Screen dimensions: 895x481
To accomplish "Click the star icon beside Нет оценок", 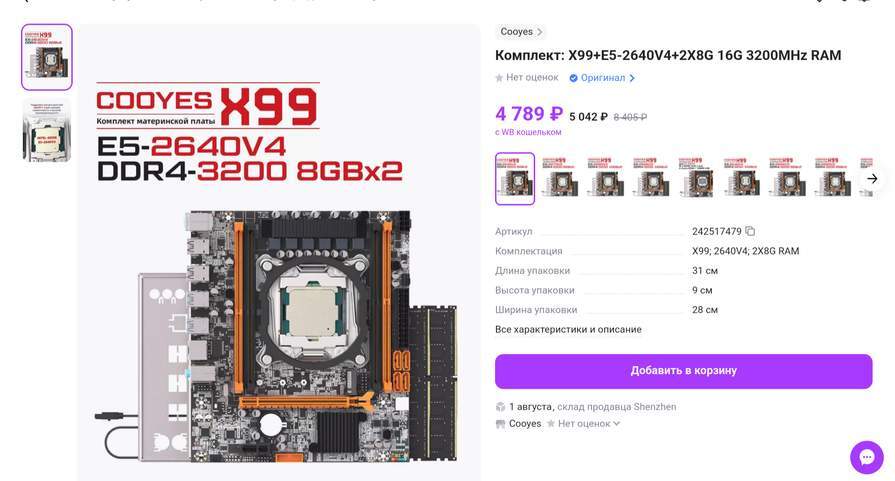I will [x=499, y=78].
